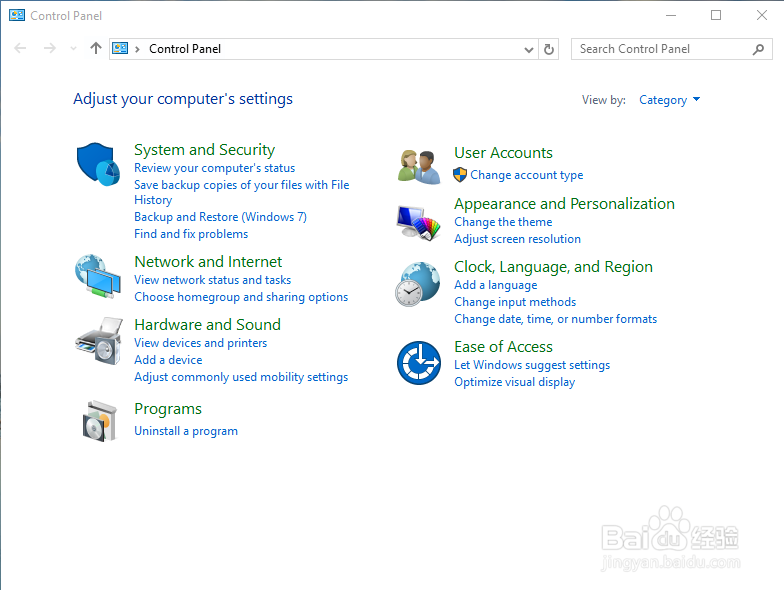Expand the breadcrumb chevron before Control Panel

[x=137, y=49]
